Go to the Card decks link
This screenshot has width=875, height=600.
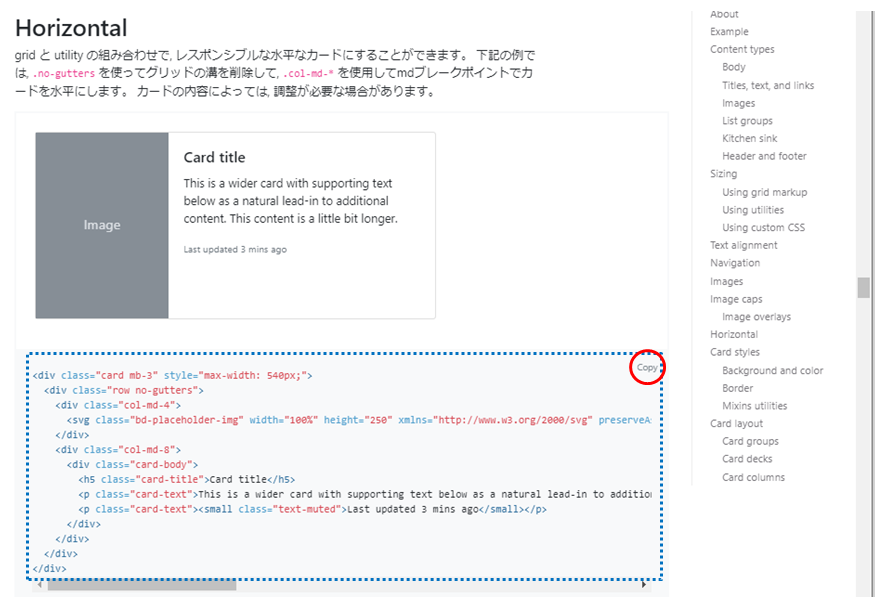(747, 459)
